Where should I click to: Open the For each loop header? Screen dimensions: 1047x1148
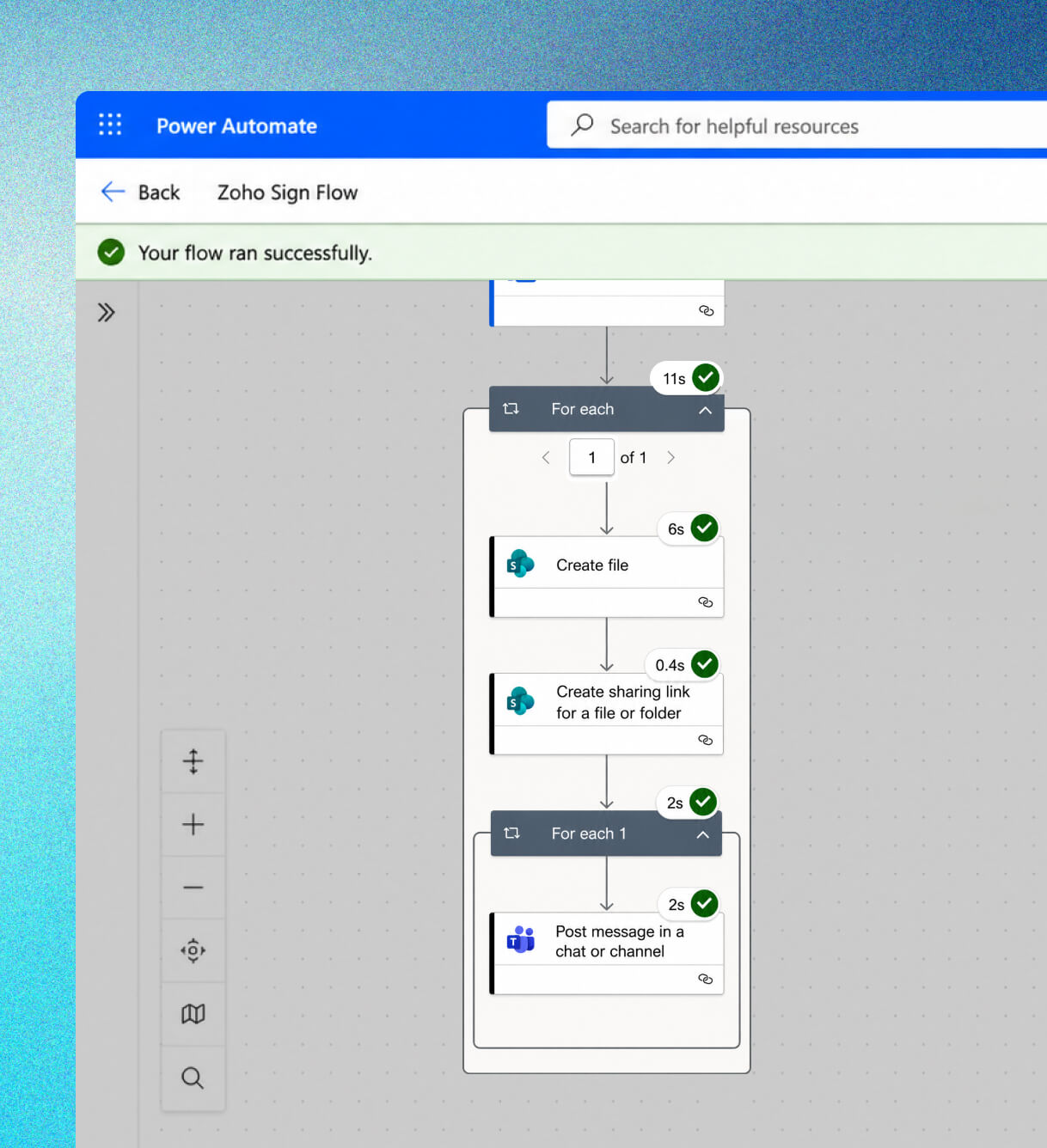[607, 409]
